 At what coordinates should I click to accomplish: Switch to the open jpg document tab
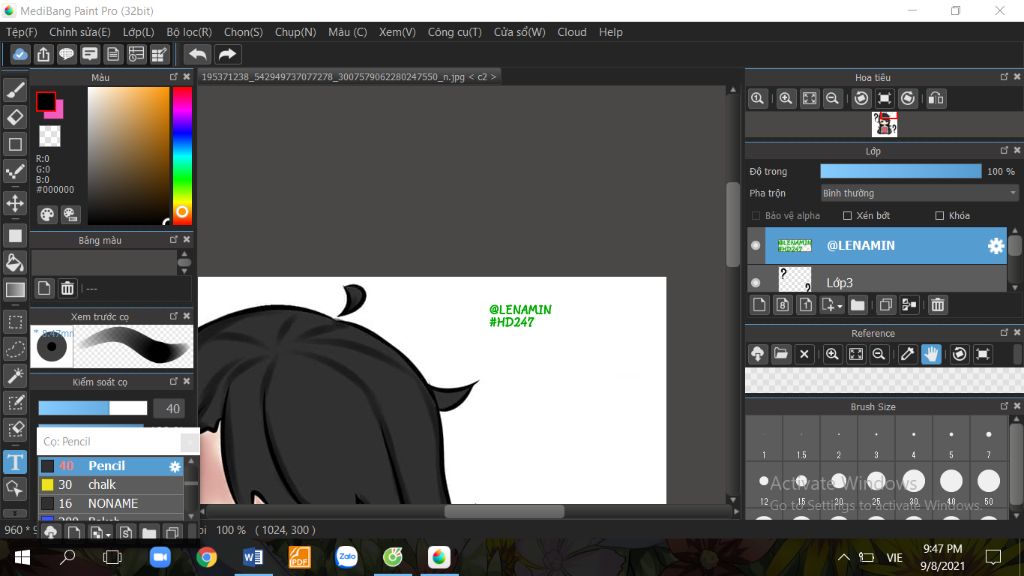[349, 76]
